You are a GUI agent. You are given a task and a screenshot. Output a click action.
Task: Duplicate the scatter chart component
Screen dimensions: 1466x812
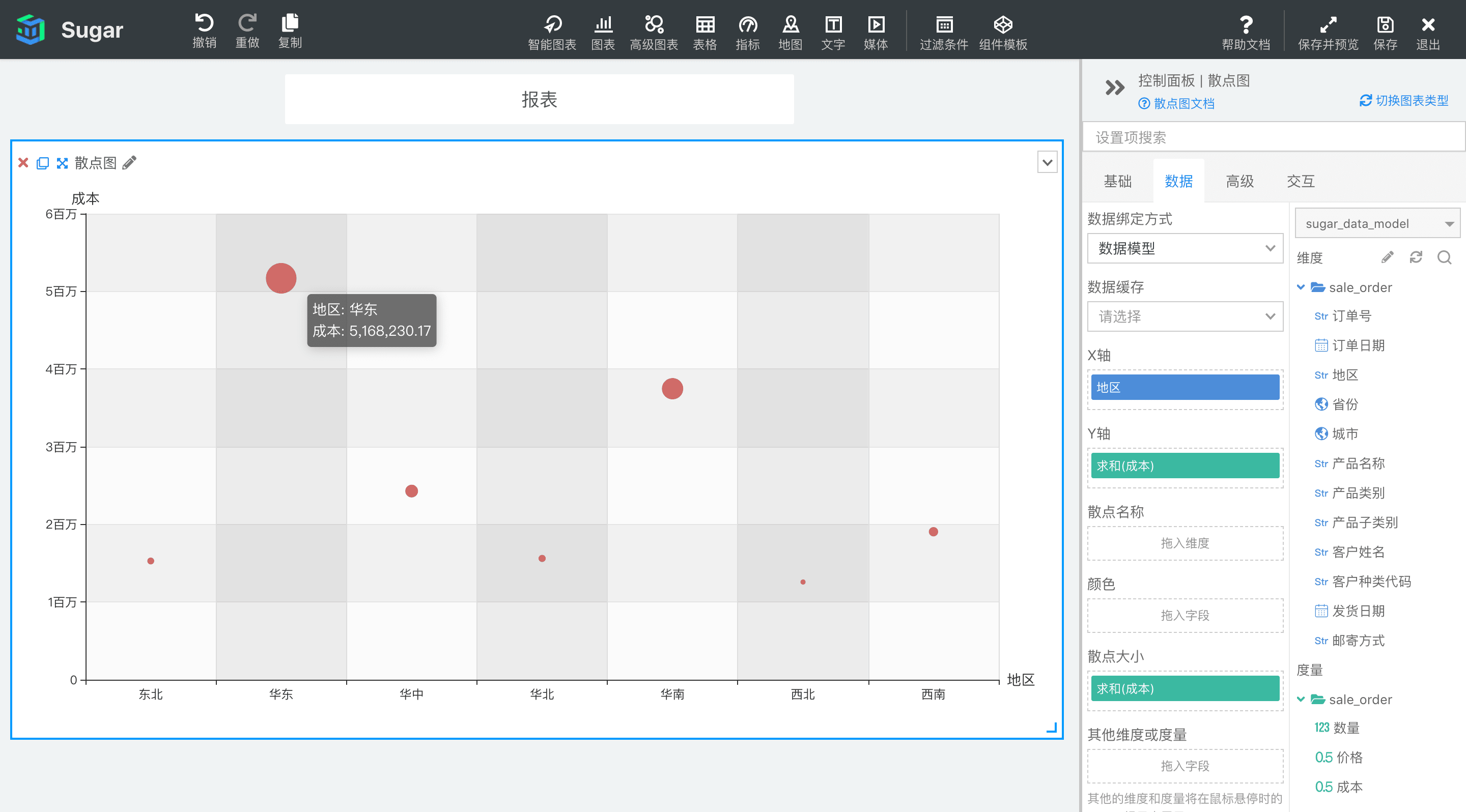click(43, 163)
